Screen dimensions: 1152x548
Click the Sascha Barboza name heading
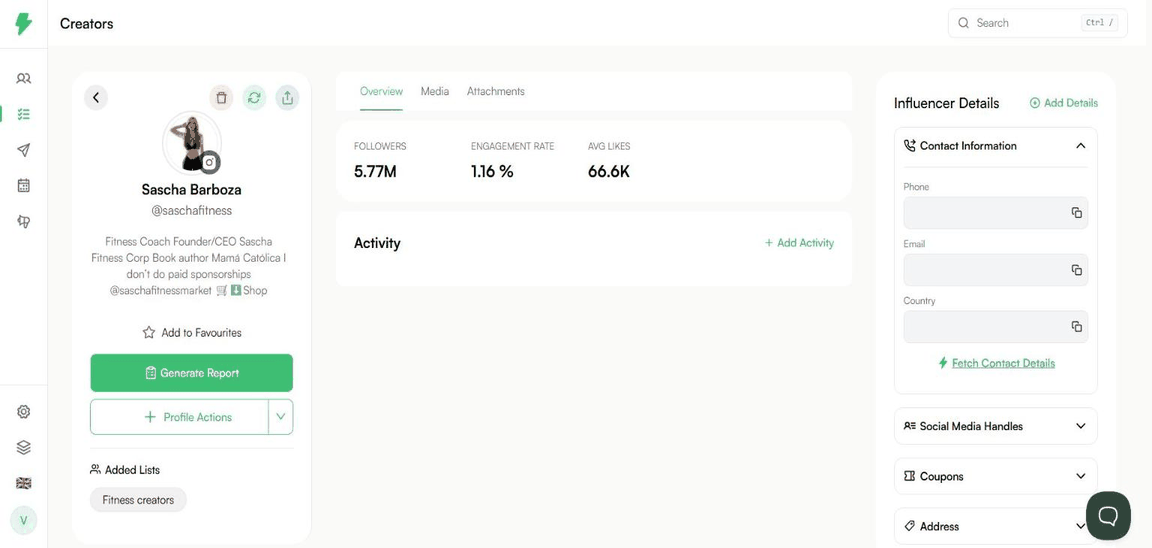191,190
